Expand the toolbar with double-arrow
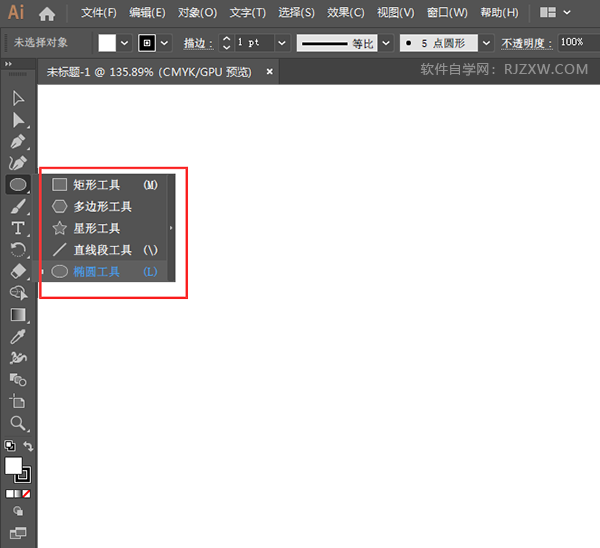 tap(8, 64)
